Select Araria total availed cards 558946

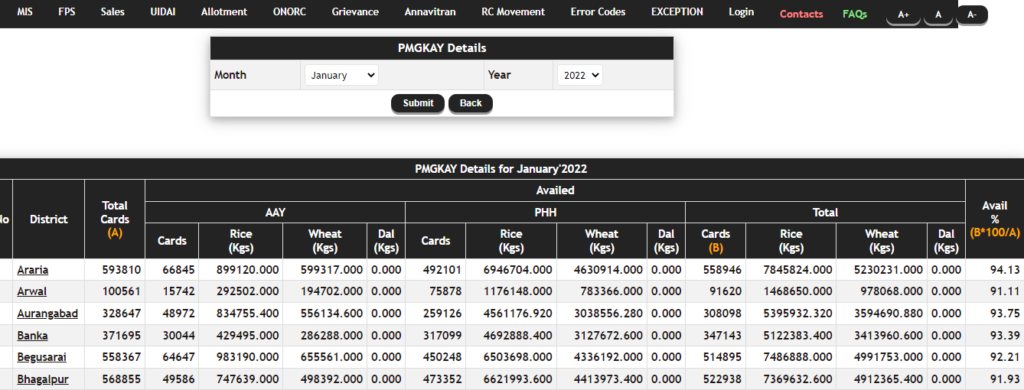pos(722,270)
